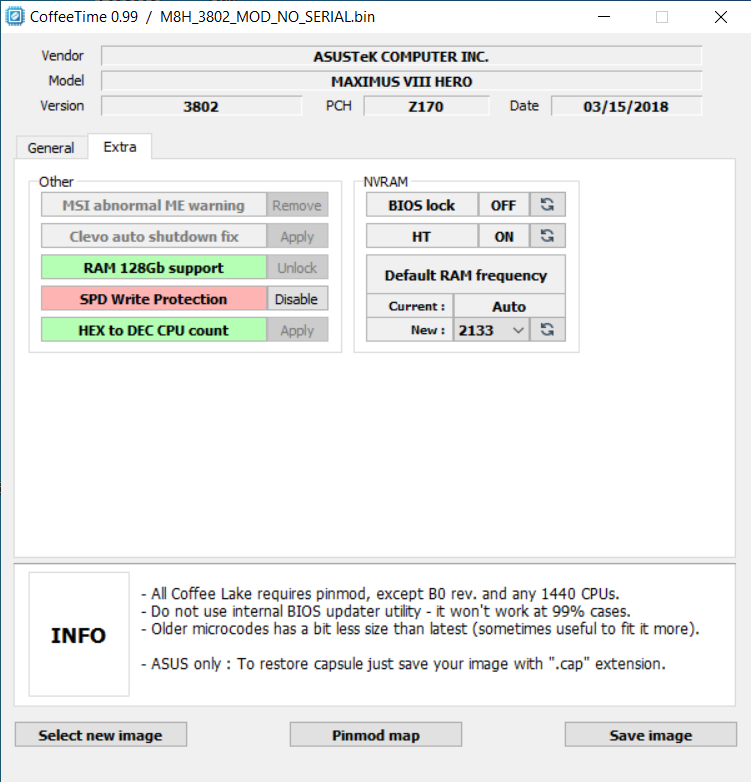Toggle HT ON value
Viewport: 751px width, 782px height.
504,236
